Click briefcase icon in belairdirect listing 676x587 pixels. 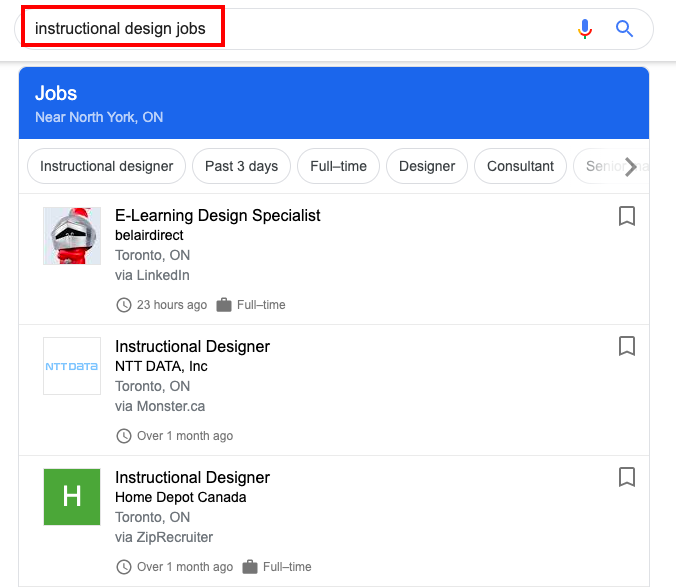[x=224, y=305]
